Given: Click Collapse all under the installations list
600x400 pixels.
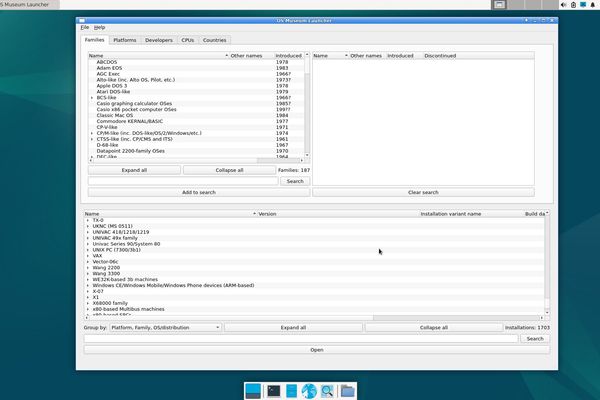Looking at the screenshot, I should point(434,328).
